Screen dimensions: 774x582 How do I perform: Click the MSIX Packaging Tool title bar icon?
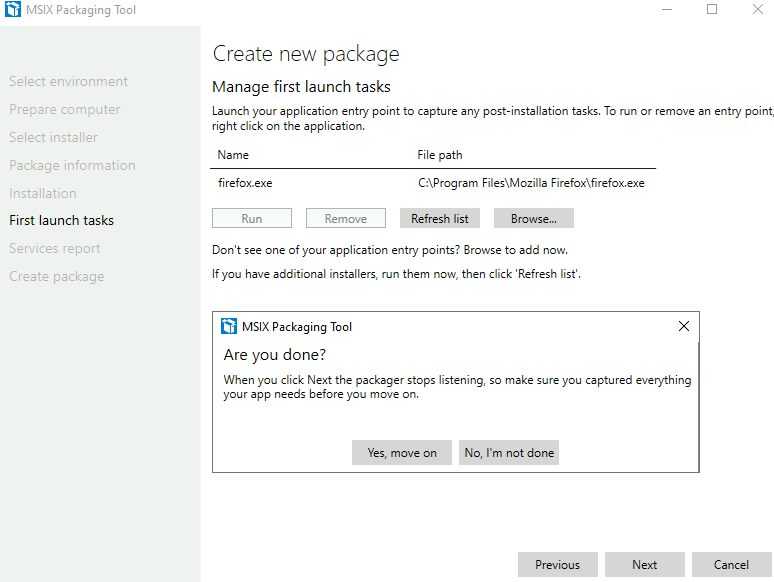pyautogui.click(x=13, y=9)
